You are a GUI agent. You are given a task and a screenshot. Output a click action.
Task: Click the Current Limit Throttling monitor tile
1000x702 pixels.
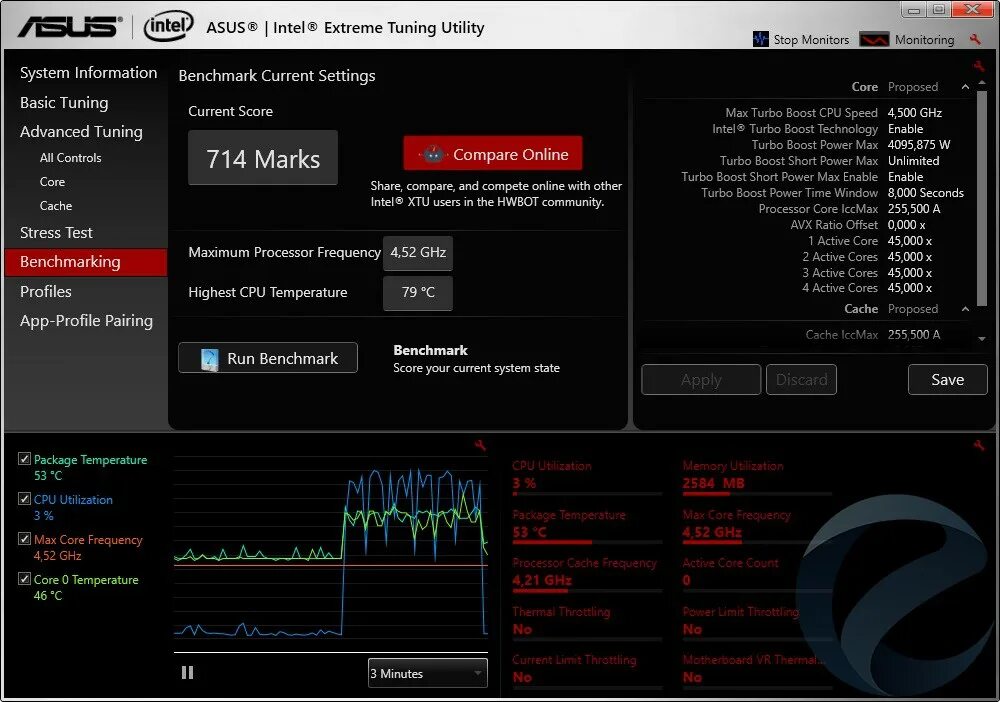click(x=587, y=669)
